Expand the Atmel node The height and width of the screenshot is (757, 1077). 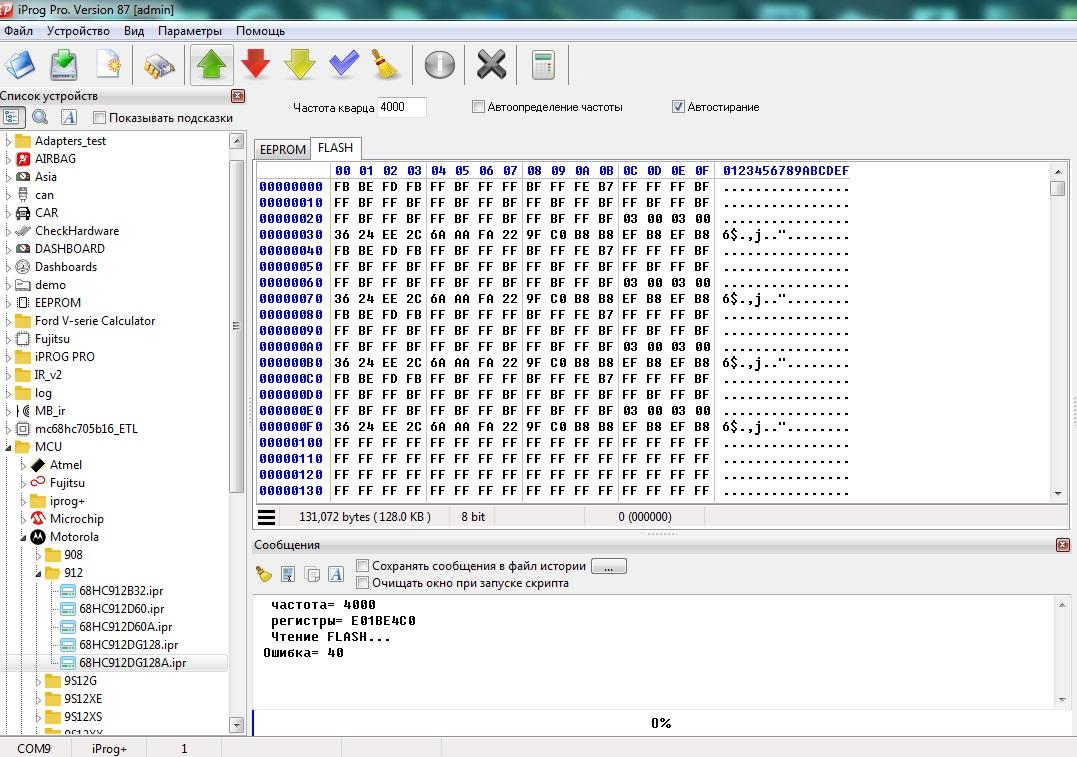click(23, 465)
